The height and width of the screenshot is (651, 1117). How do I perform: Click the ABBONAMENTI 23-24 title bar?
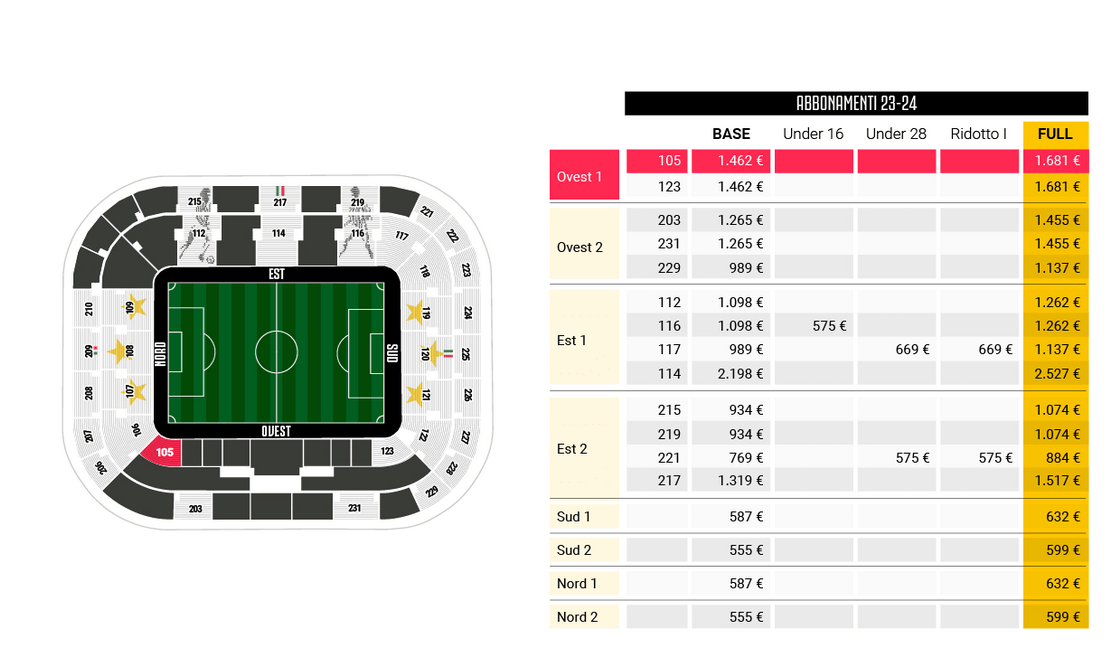[856, 103]
